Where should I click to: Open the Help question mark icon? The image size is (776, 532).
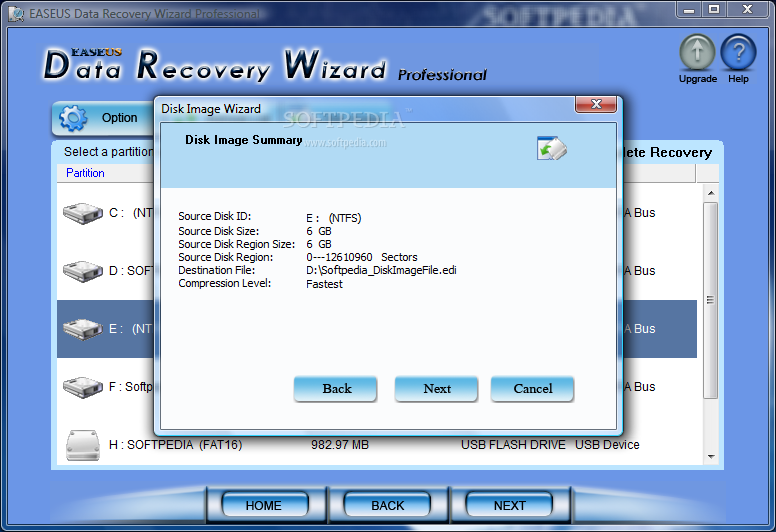738,51
